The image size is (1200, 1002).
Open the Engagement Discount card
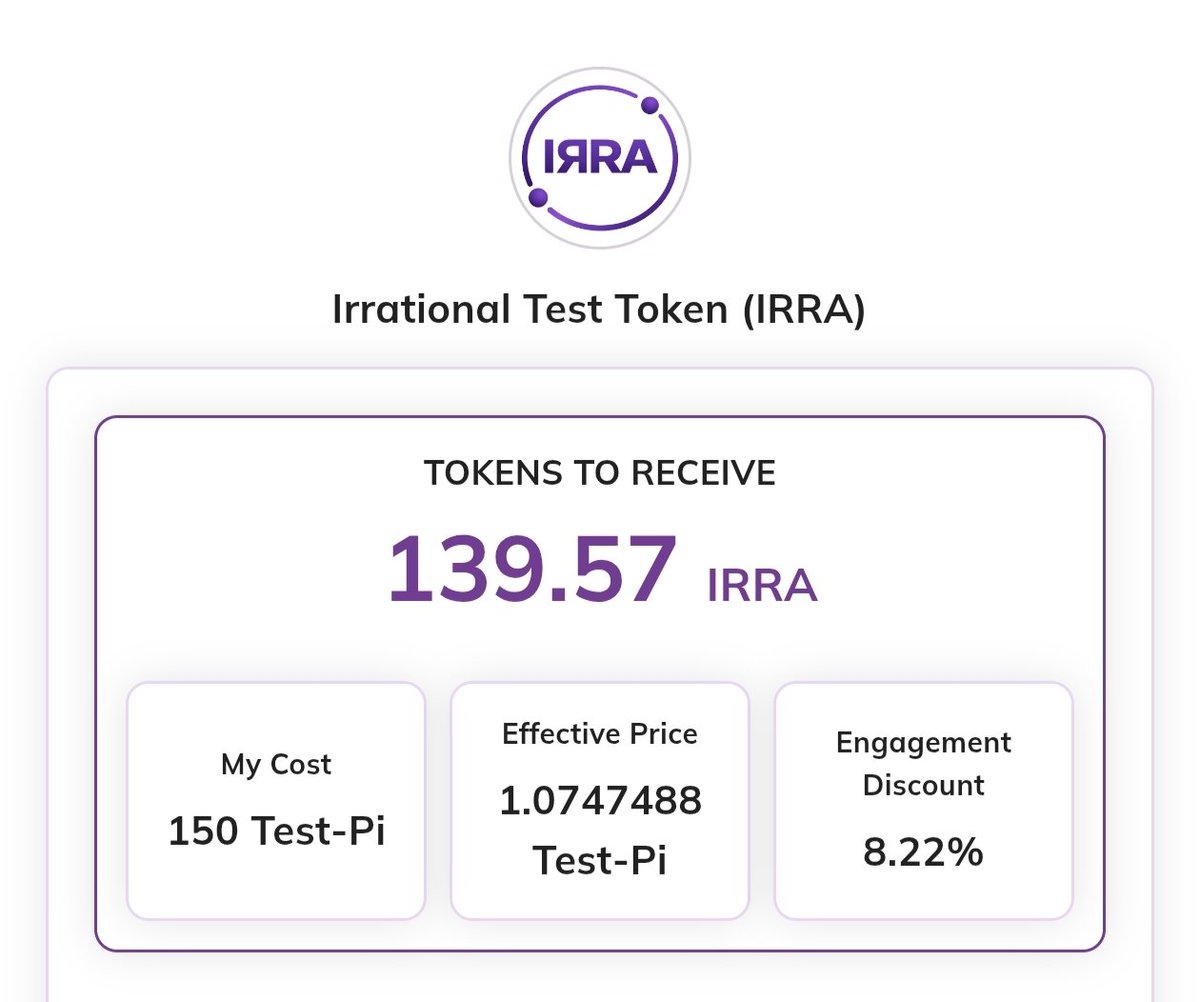coord(924,801)
